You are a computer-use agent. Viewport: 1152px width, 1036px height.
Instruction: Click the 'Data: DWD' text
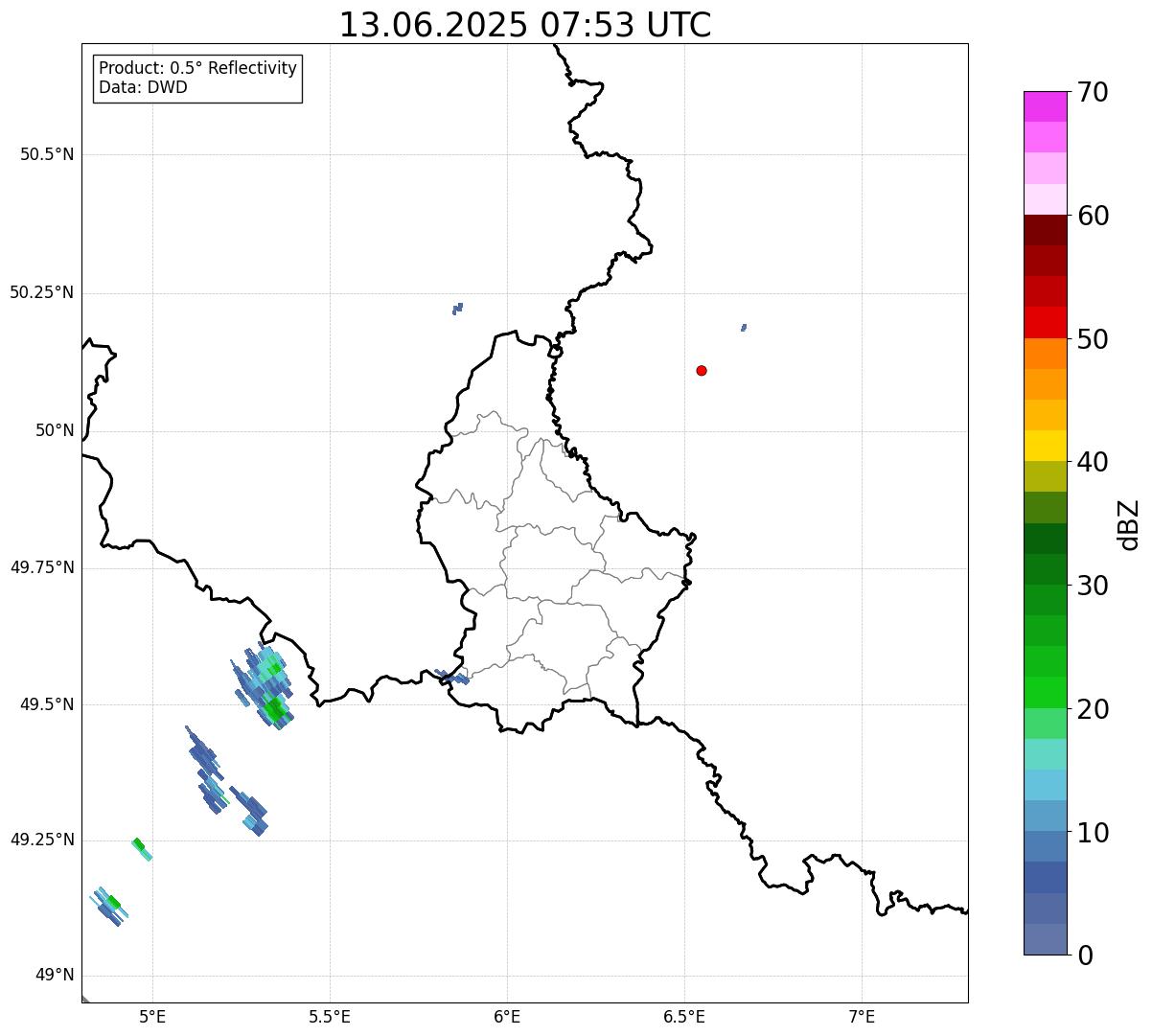click(x=143, y=87)
